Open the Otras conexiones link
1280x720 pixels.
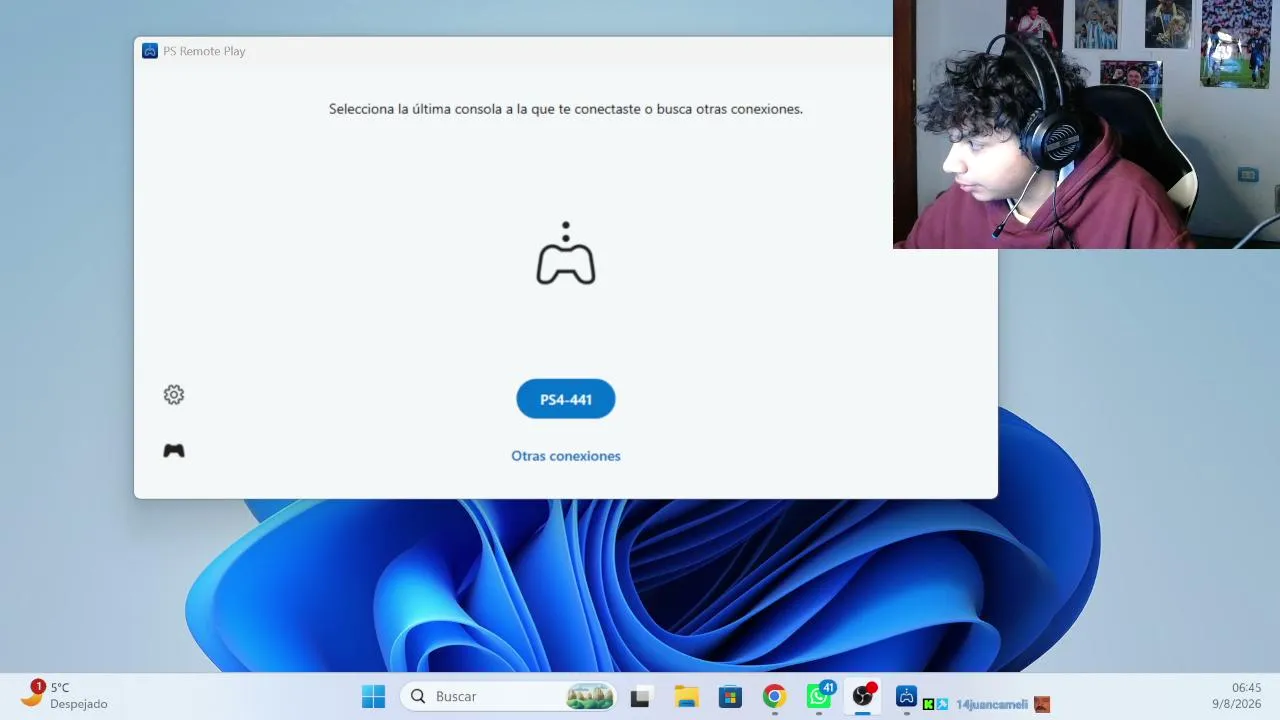coord(566,456)
